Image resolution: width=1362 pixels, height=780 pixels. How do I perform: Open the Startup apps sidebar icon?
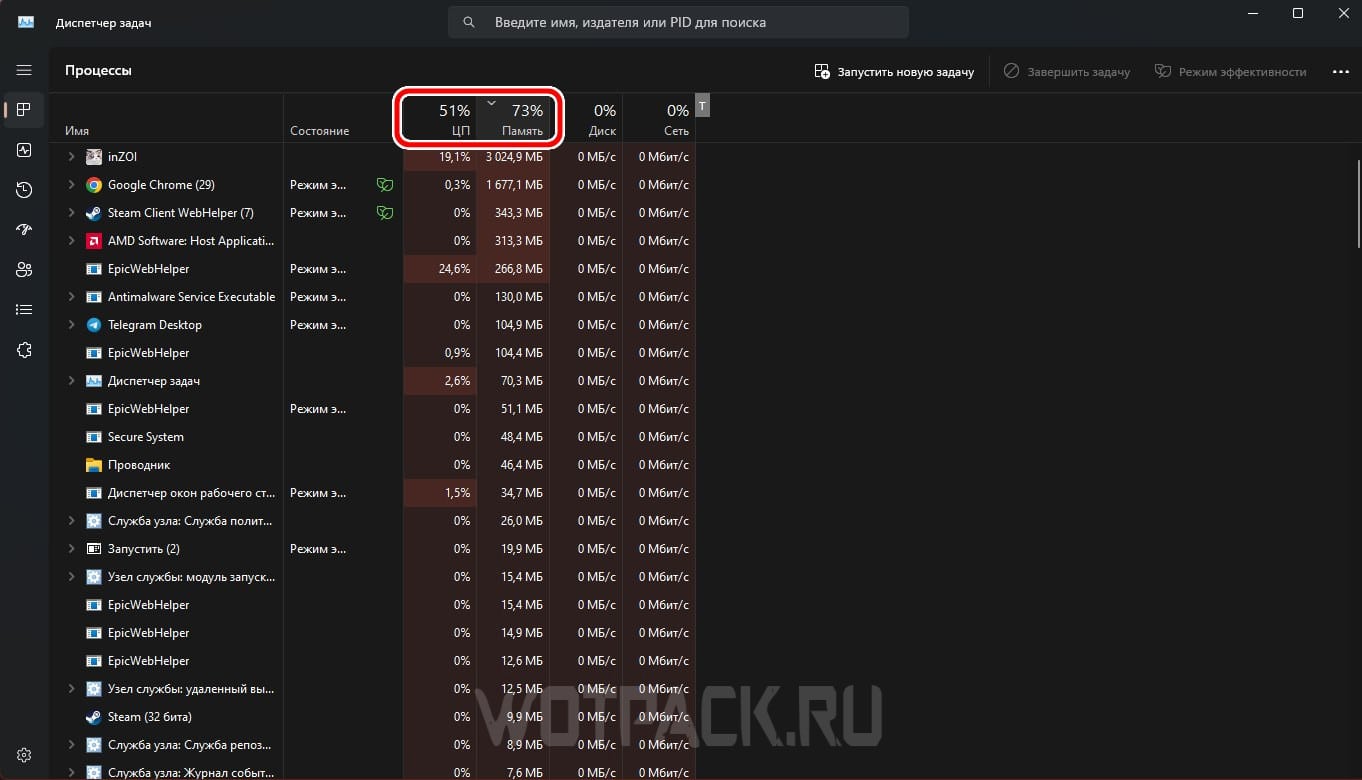(x=24, y=230)
